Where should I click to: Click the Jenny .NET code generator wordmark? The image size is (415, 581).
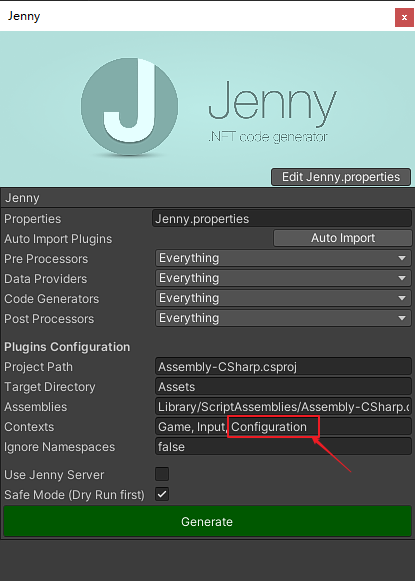click(272, 111)
